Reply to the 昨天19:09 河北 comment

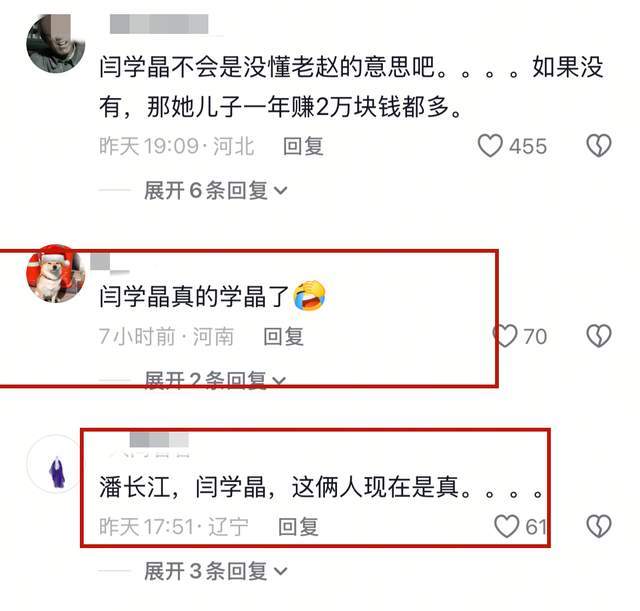303,146
